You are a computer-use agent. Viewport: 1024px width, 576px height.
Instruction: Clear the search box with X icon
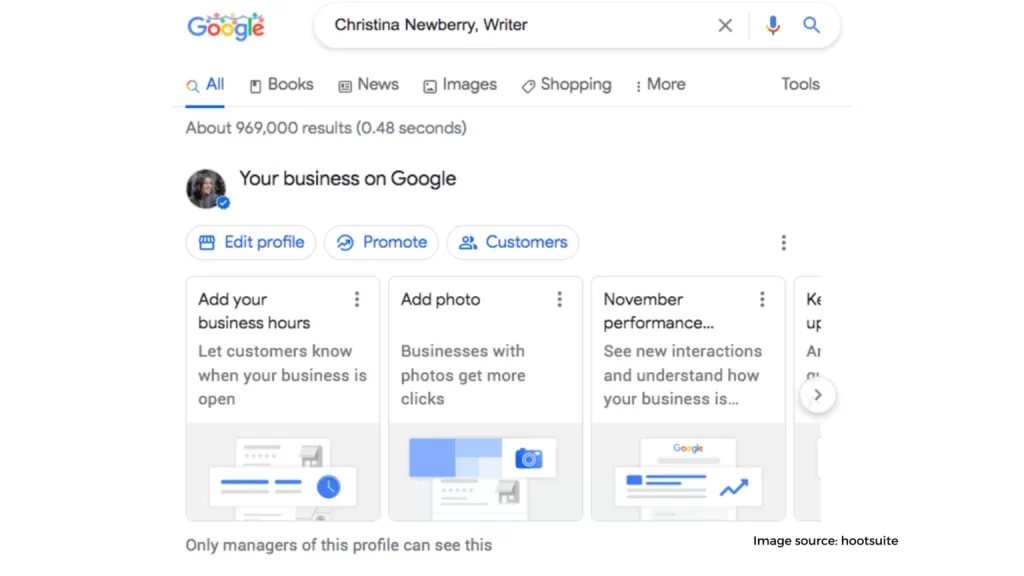725,25
